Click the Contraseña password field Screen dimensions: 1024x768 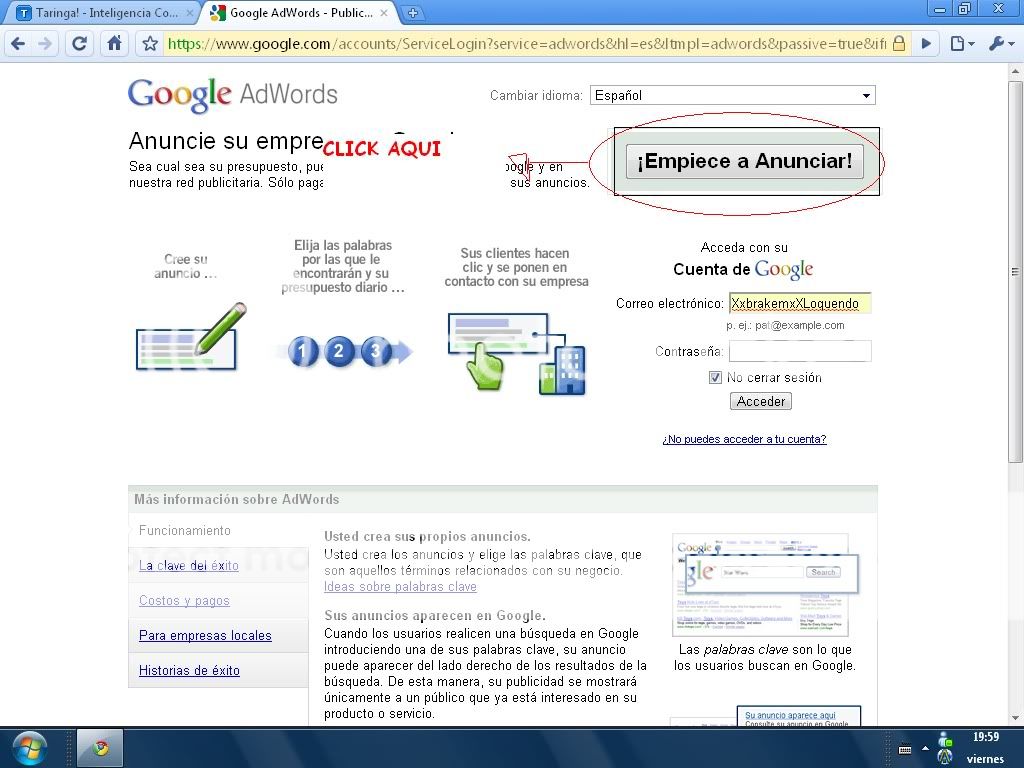(800, 351)
